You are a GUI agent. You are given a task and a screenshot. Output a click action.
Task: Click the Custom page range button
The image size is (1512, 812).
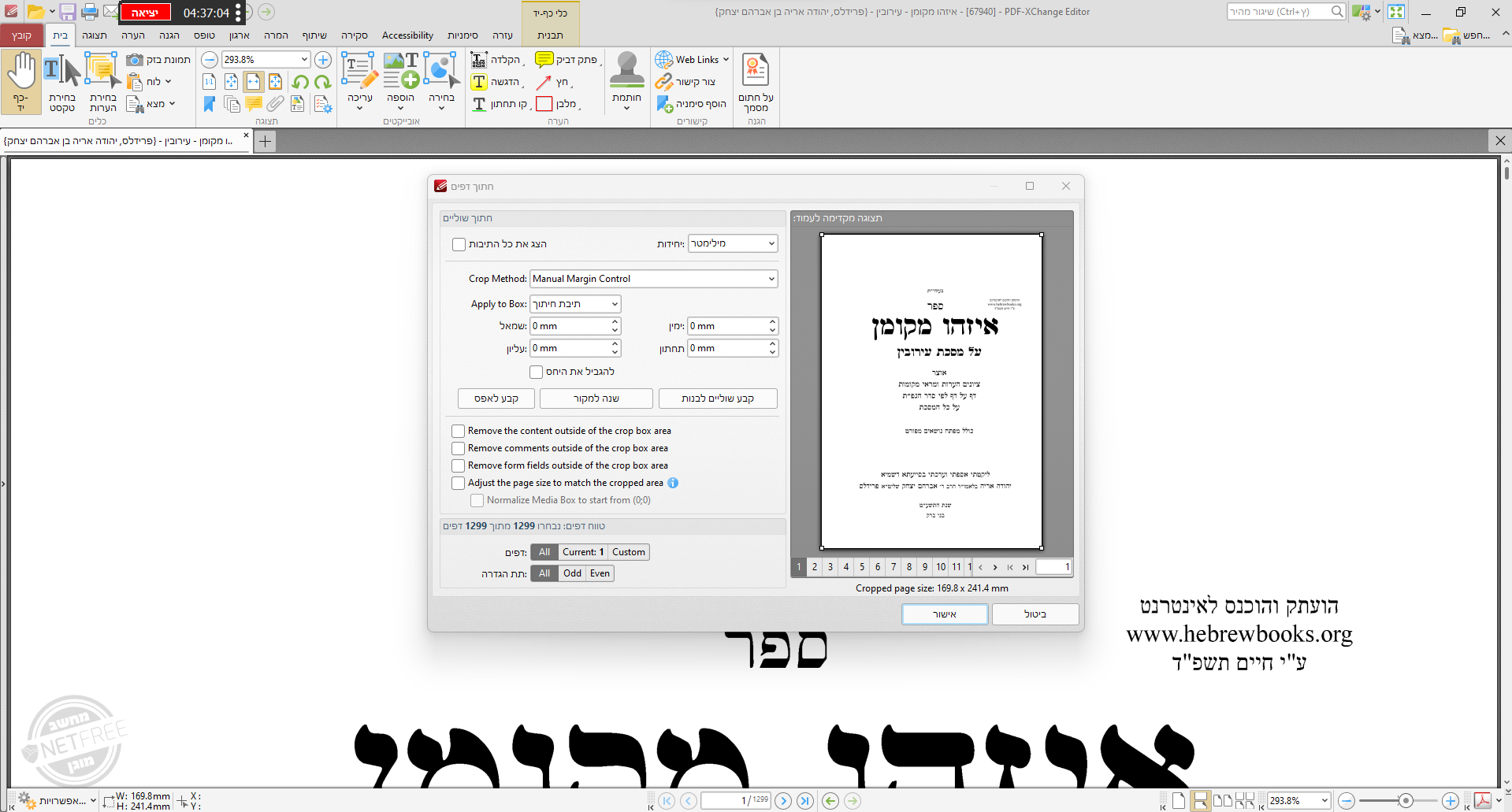point(628,552)
